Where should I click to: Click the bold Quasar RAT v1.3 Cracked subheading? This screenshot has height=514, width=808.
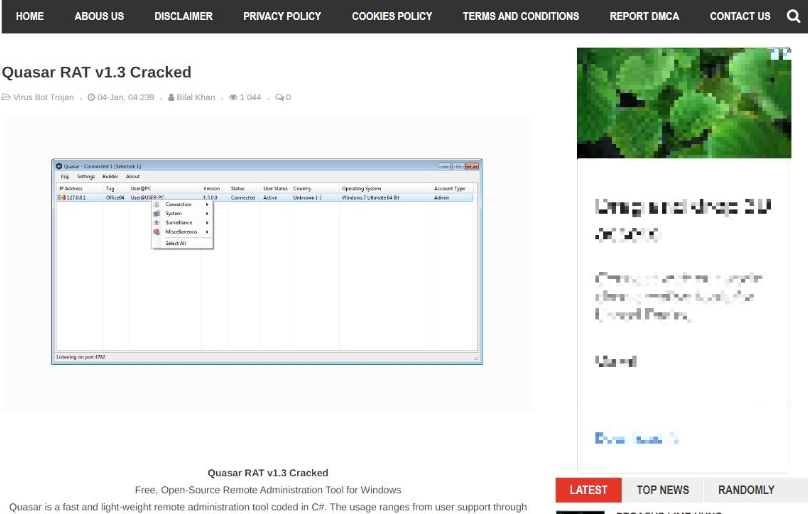click(268, 473)
